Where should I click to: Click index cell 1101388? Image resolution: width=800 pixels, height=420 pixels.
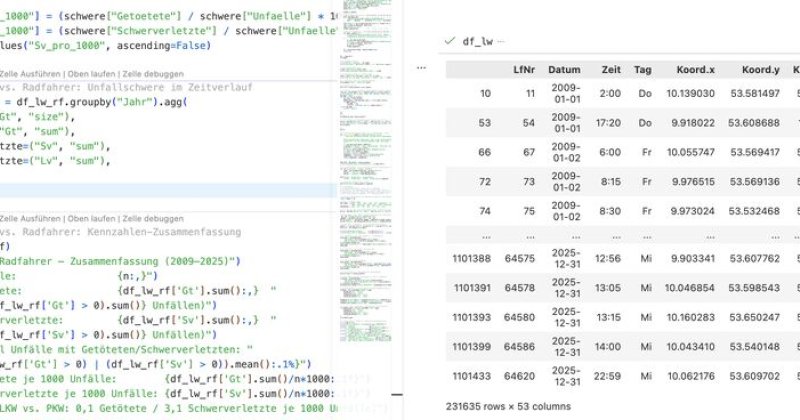(471, 259)
